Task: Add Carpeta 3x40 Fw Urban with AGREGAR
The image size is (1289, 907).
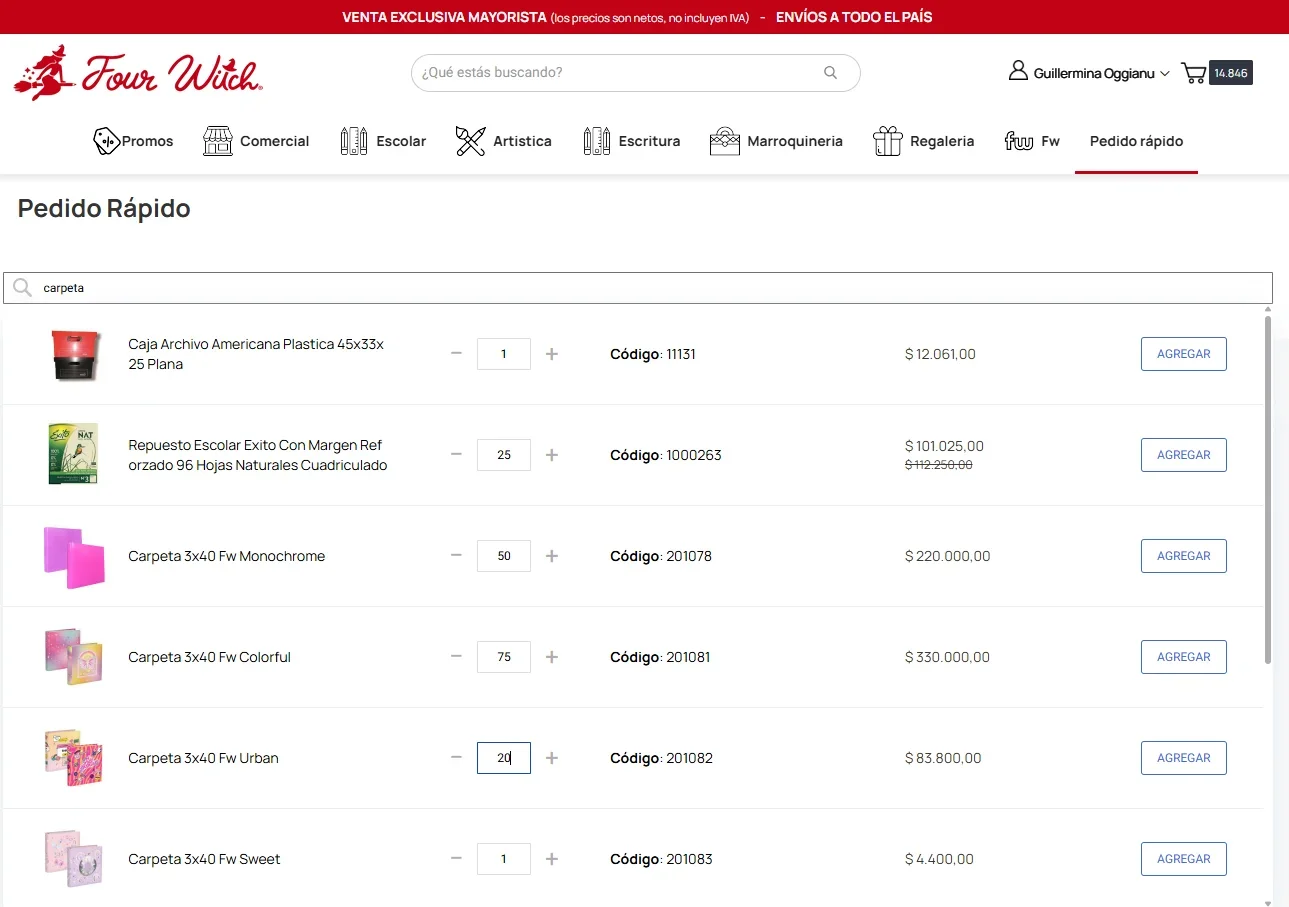Action: pyautogui.click(x=1184, y=758)
